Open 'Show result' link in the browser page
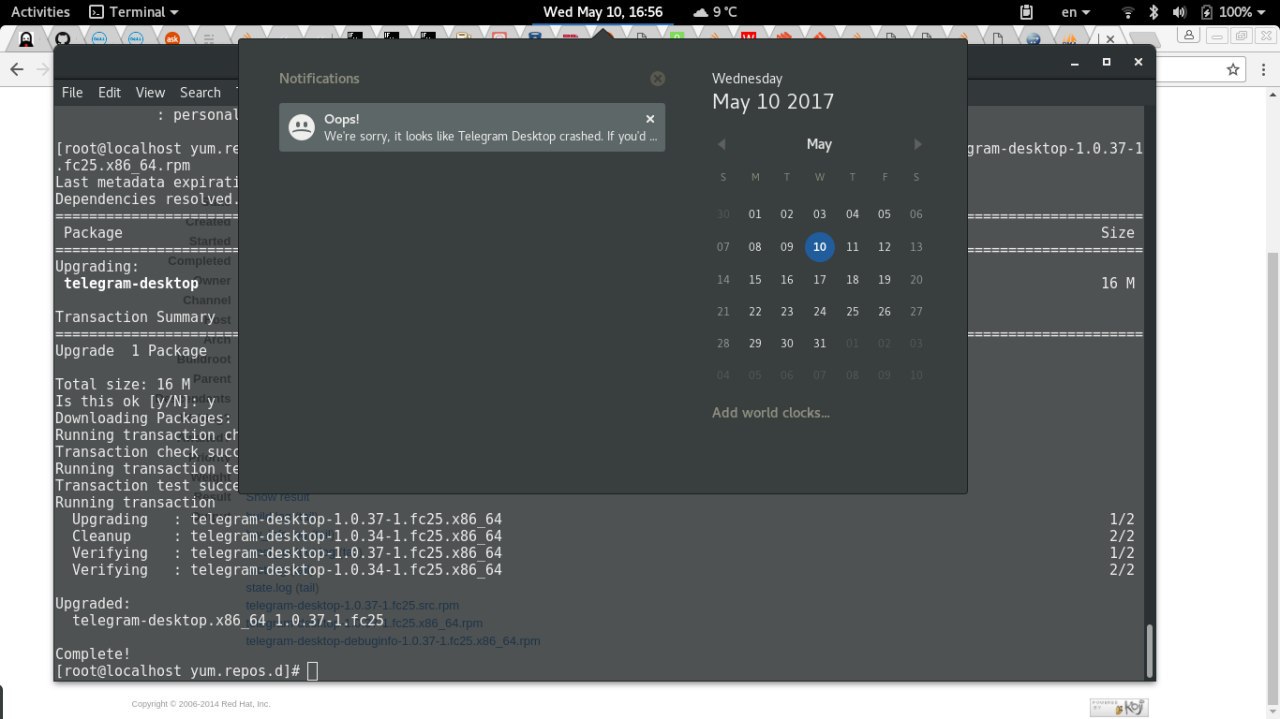Viewport: 1280px width, 719px height. click(278, 496)
